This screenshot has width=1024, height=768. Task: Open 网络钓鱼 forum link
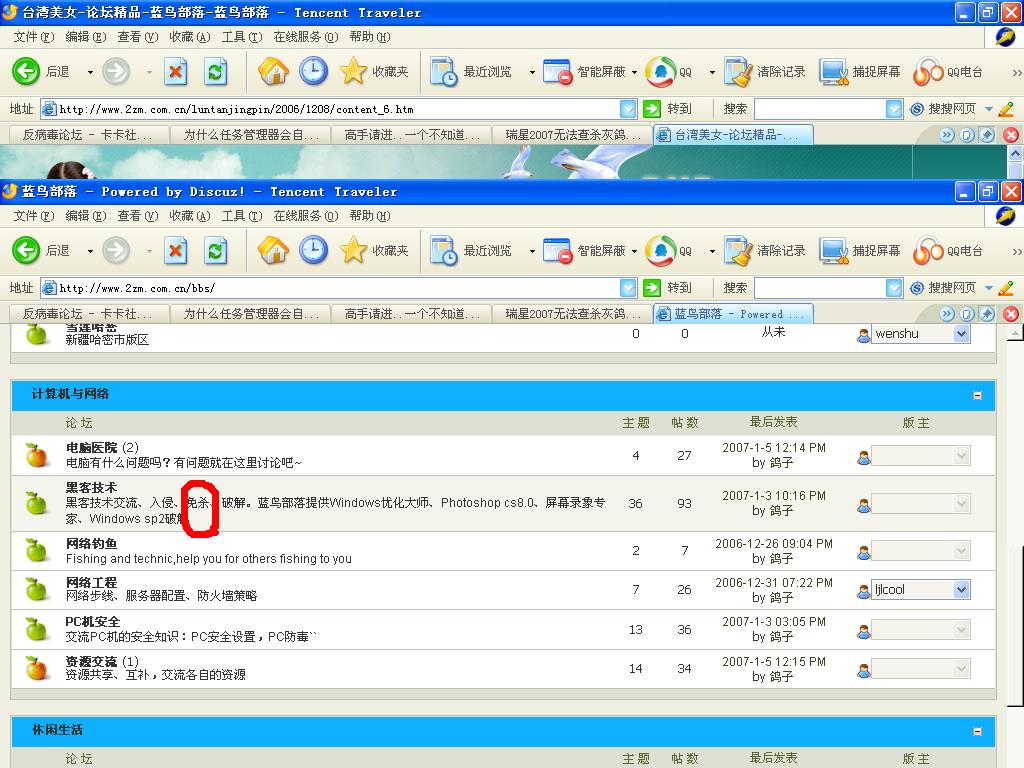click(x=91, y=543)
